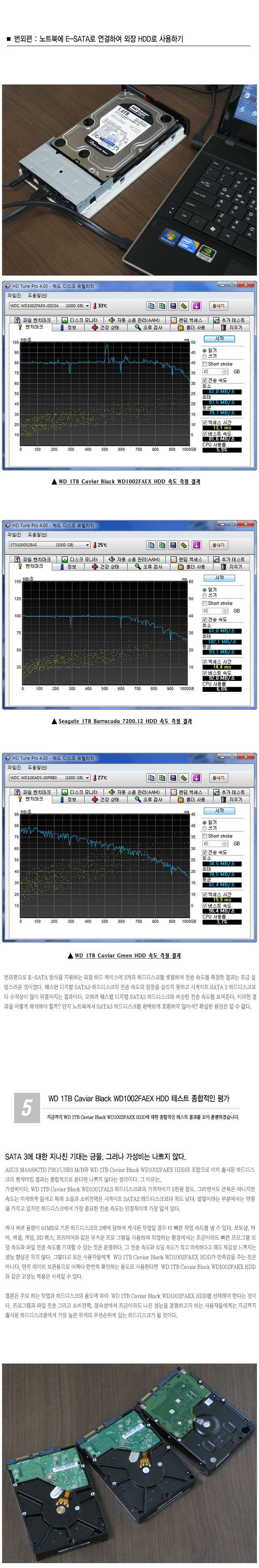Open 디스크 모니터 tab in WD10EADS window

pos(79,792)
